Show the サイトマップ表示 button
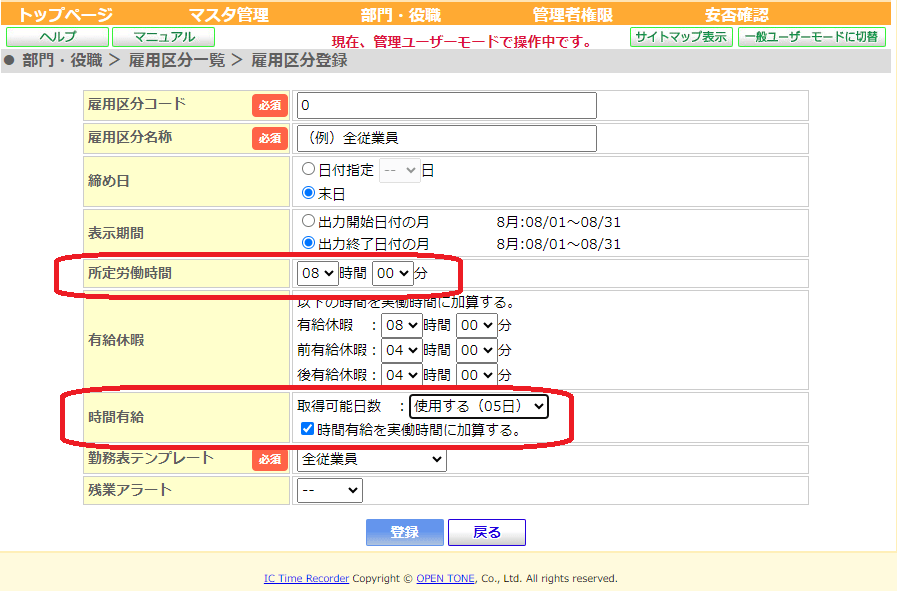The width and height of the screenshot is (897, 591). click(681, 37)
